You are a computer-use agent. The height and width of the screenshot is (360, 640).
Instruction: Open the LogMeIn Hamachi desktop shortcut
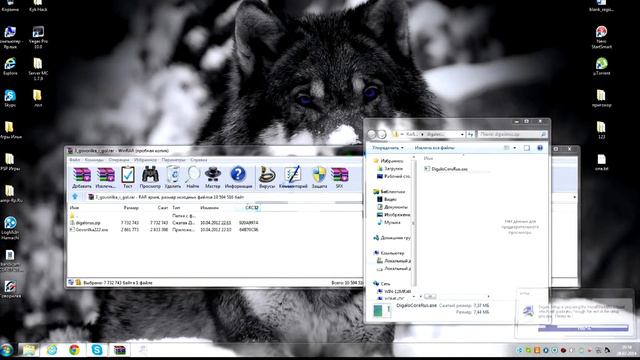tap(10, 228)
